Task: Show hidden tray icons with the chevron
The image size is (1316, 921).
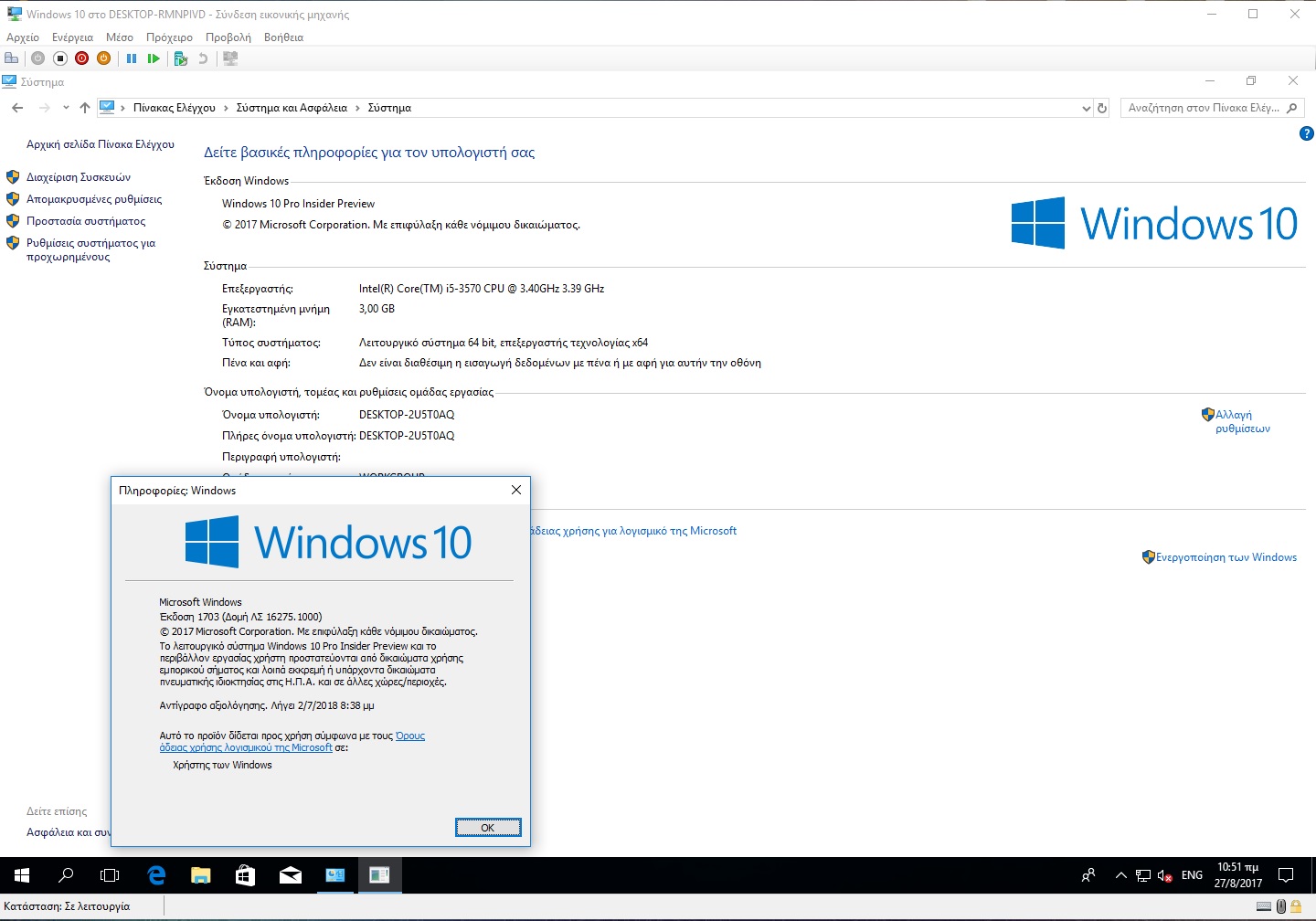Action: (x=1120, y=875)
